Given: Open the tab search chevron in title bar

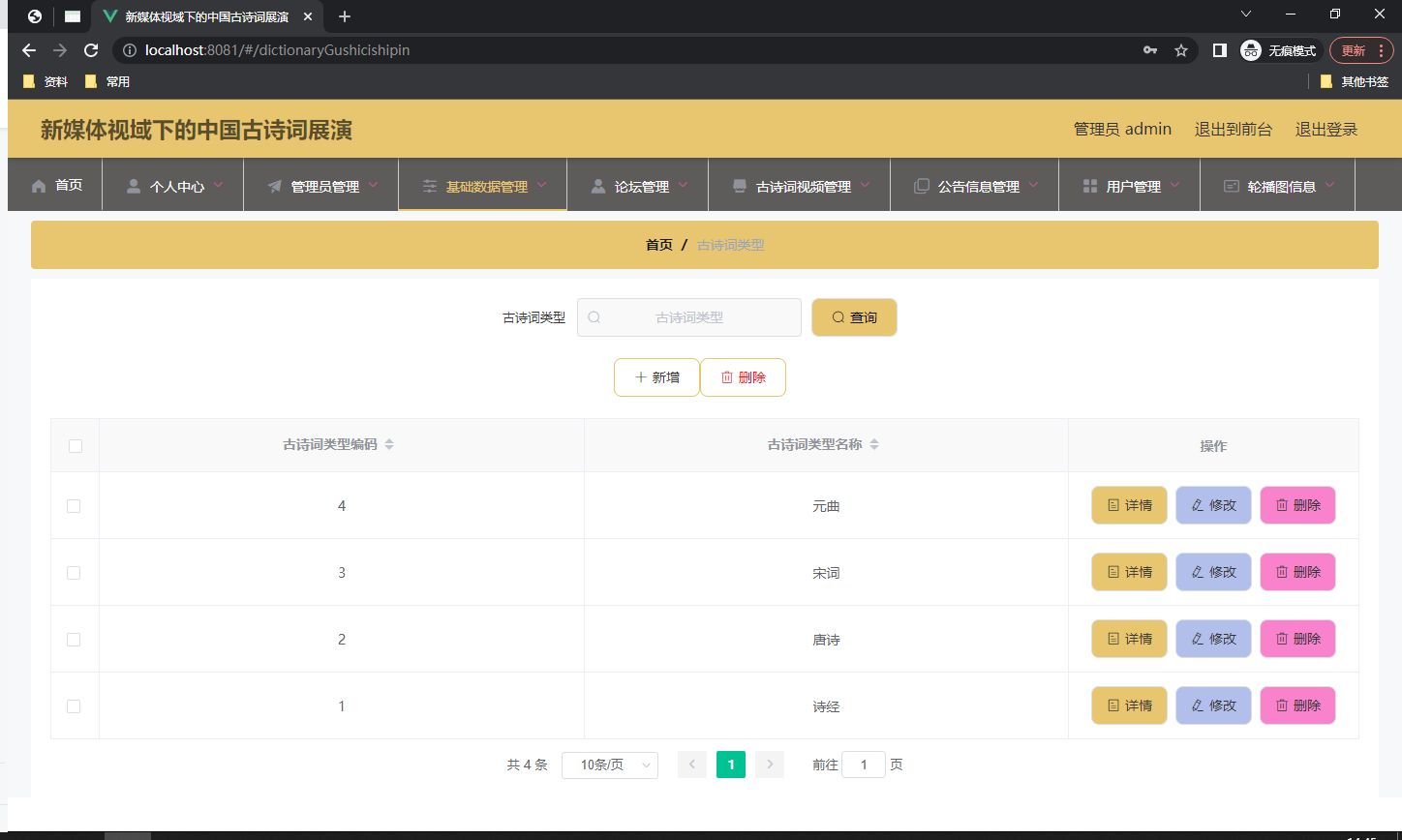Looking at the screenshot, I should click(1246, 14).
